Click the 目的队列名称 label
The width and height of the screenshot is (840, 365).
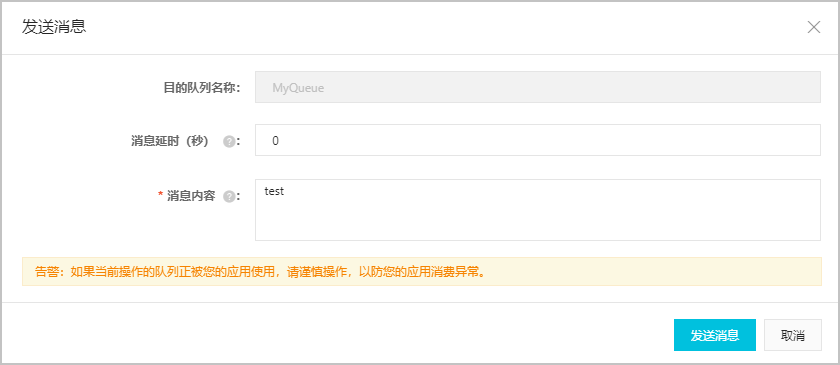[202, 88]
